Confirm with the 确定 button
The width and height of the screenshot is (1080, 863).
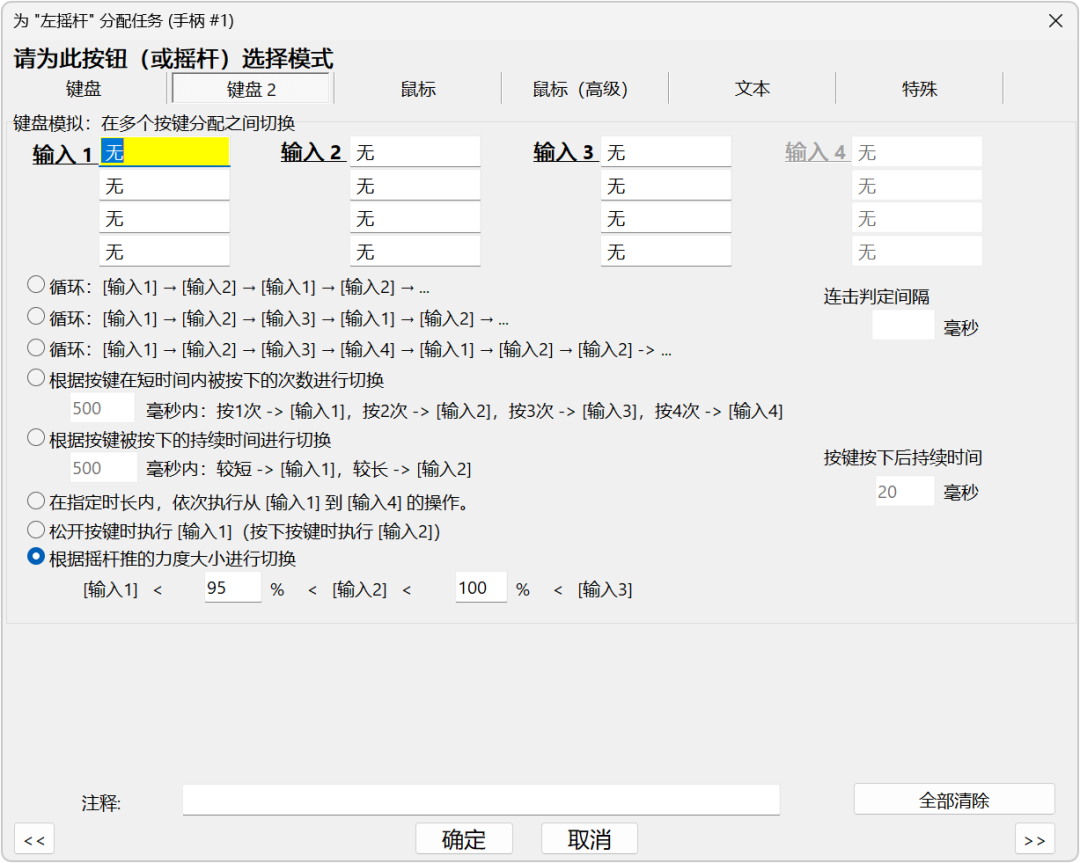[464, 839]
